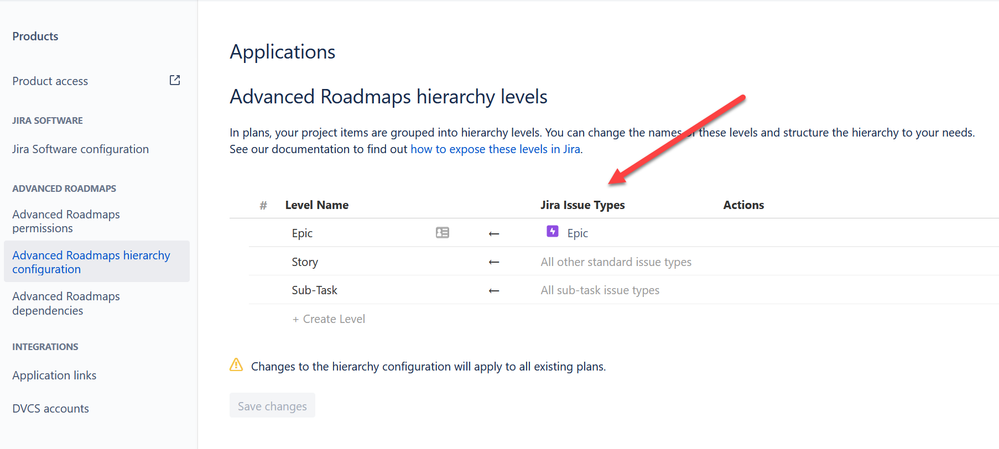Click the # column header
999x449 pixels.
[x=263, y=205]
